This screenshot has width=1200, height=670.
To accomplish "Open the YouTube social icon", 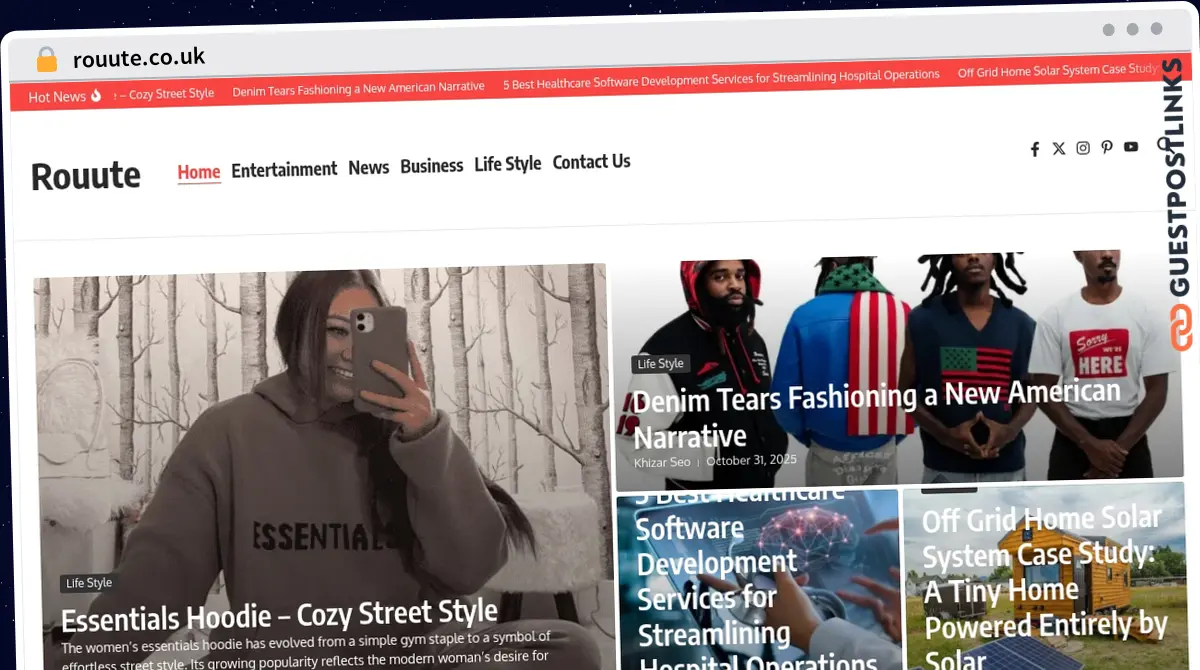I will [1130, 146].
